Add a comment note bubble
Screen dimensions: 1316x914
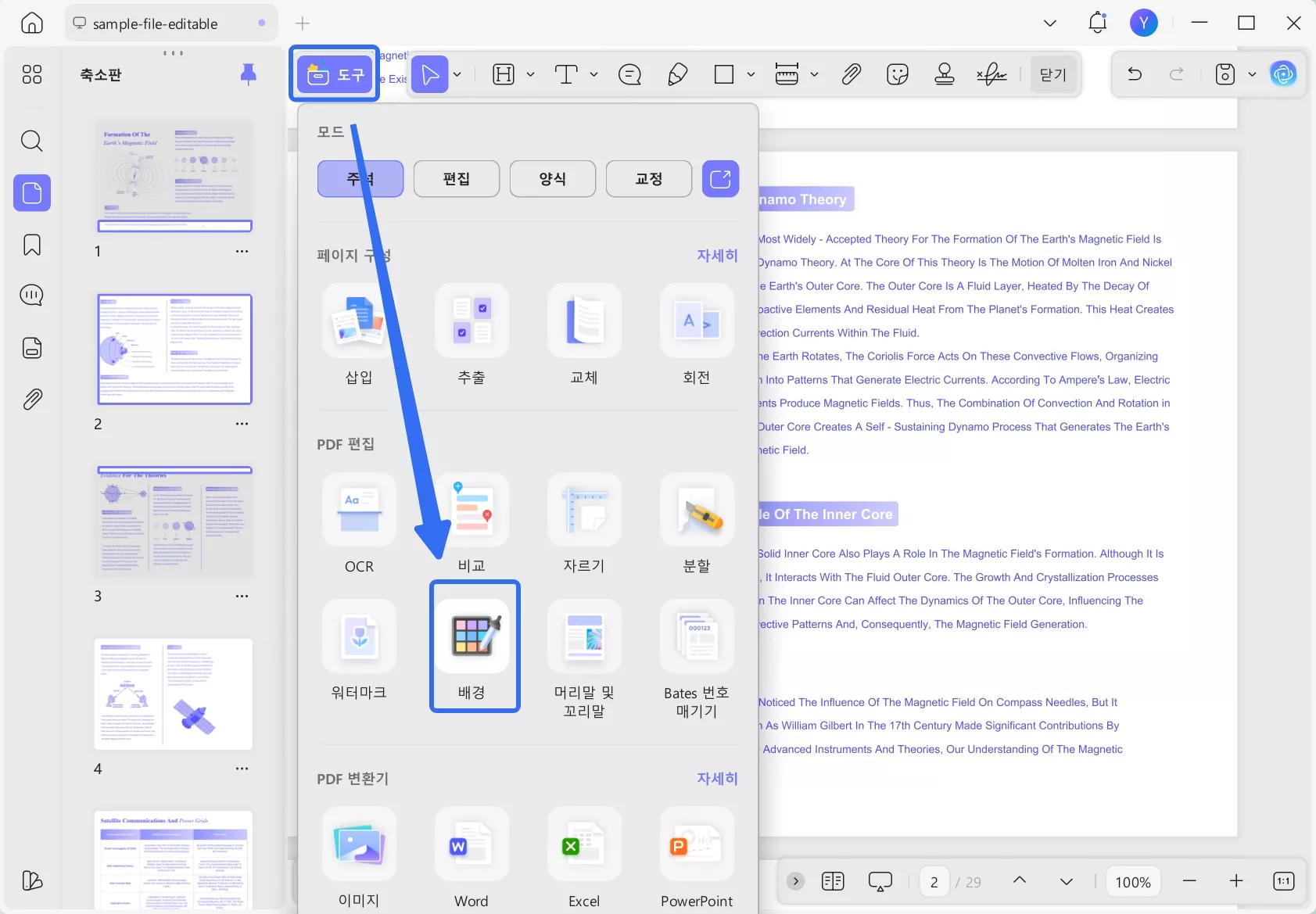pos(629,74)
